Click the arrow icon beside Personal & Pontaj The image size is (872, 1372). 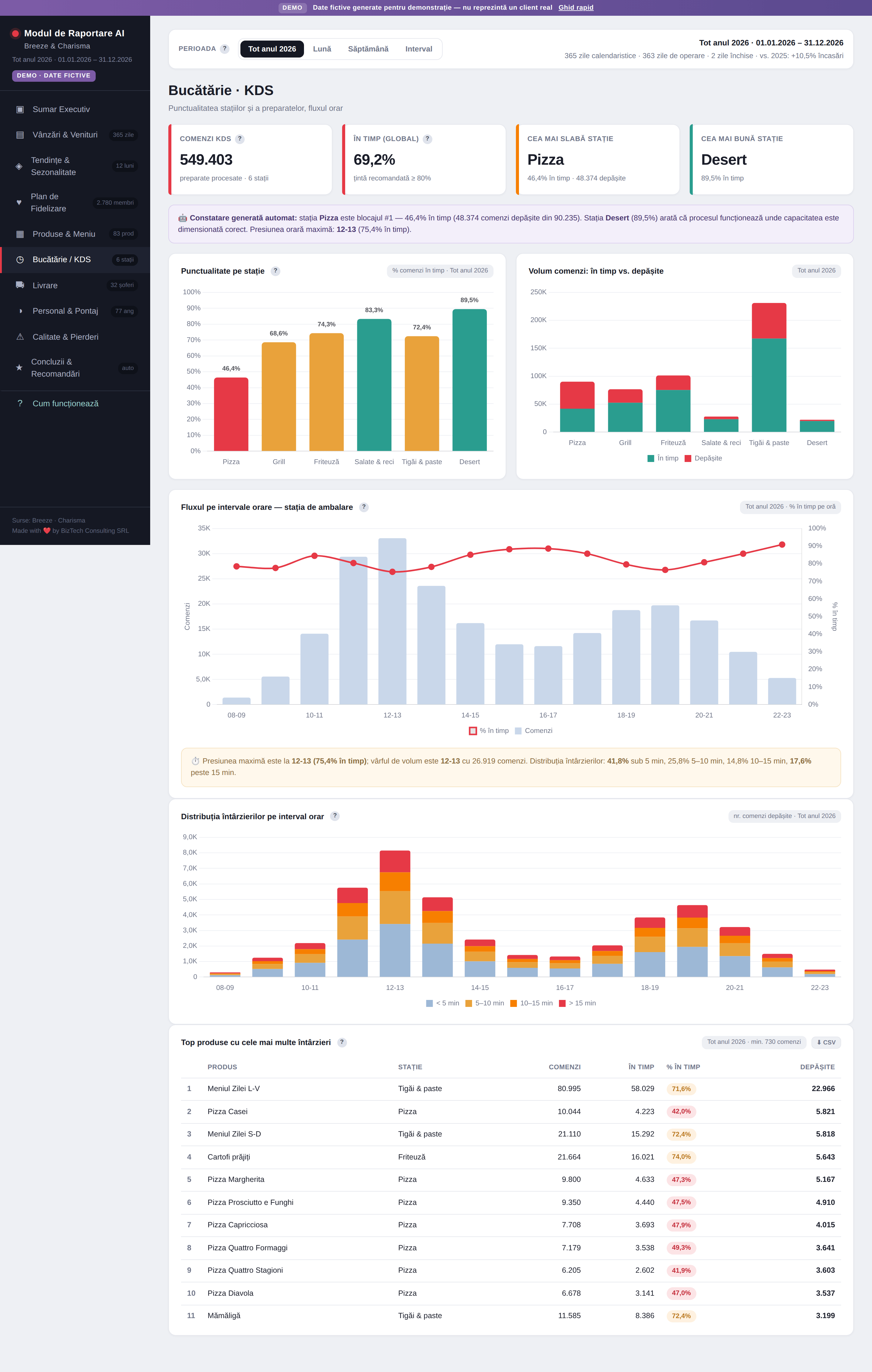(x=20, y=311)
